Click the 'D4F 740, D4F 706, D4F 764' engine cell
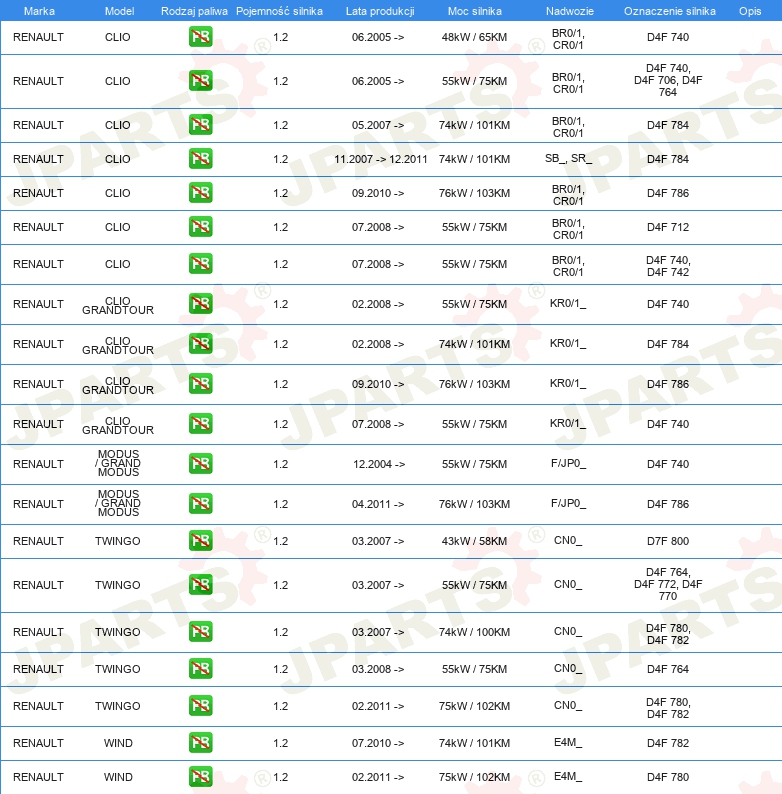The image size is (782, 794). 668,80
